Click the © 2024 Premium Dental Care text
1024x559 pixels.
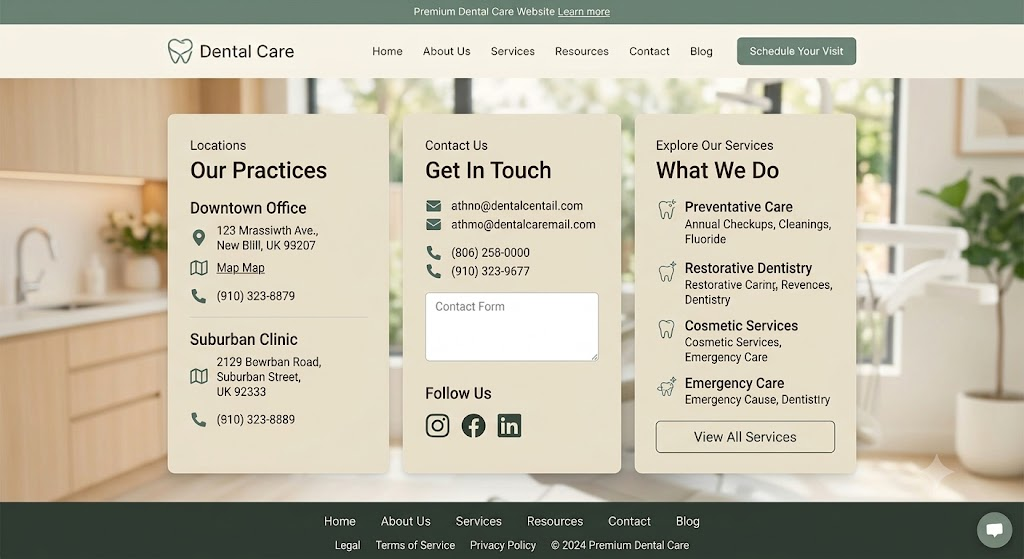[620, 545]
